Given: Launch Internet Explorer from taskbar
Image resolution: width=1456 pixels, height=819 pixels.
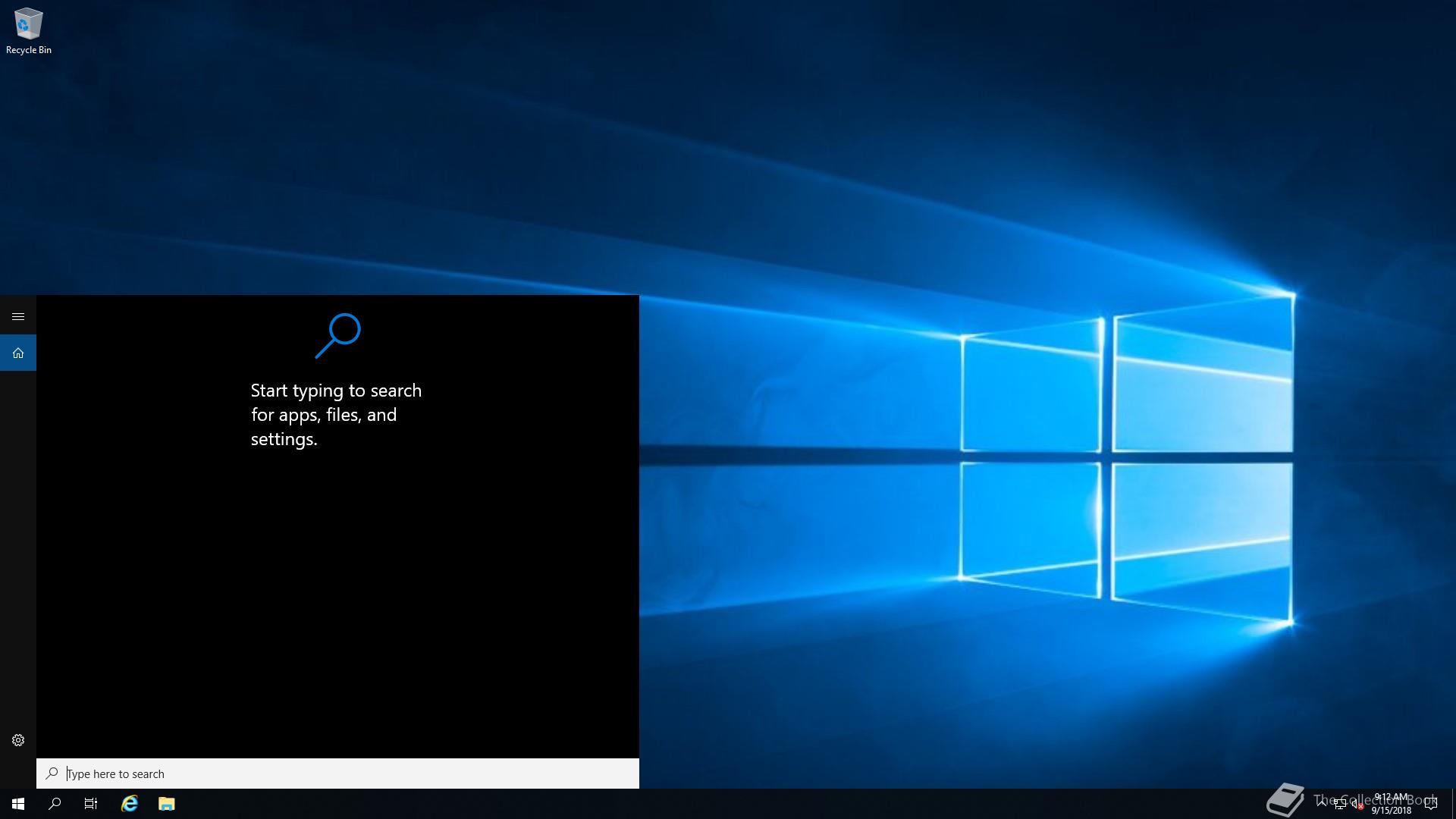Looking at the screenshot, I should click(130, 804).
